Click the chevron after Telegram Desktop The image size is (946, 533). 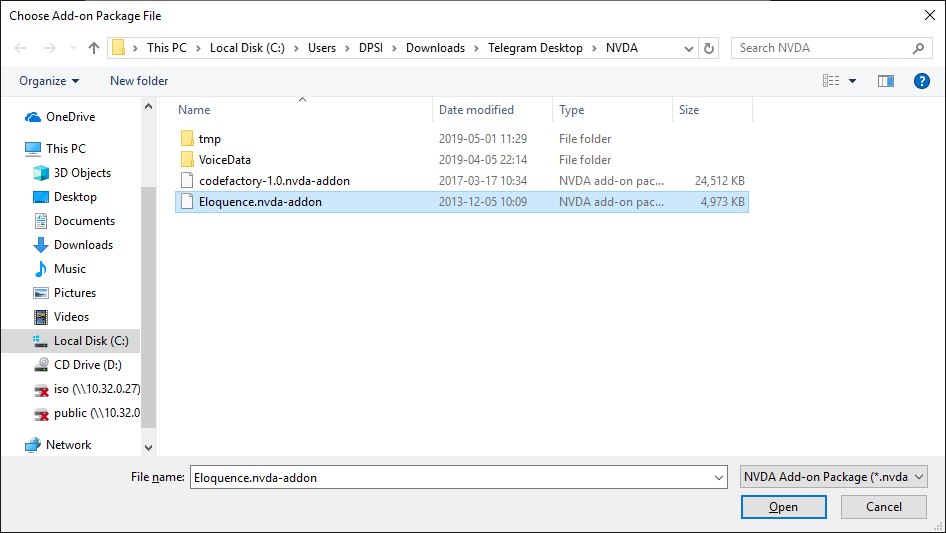594,48
